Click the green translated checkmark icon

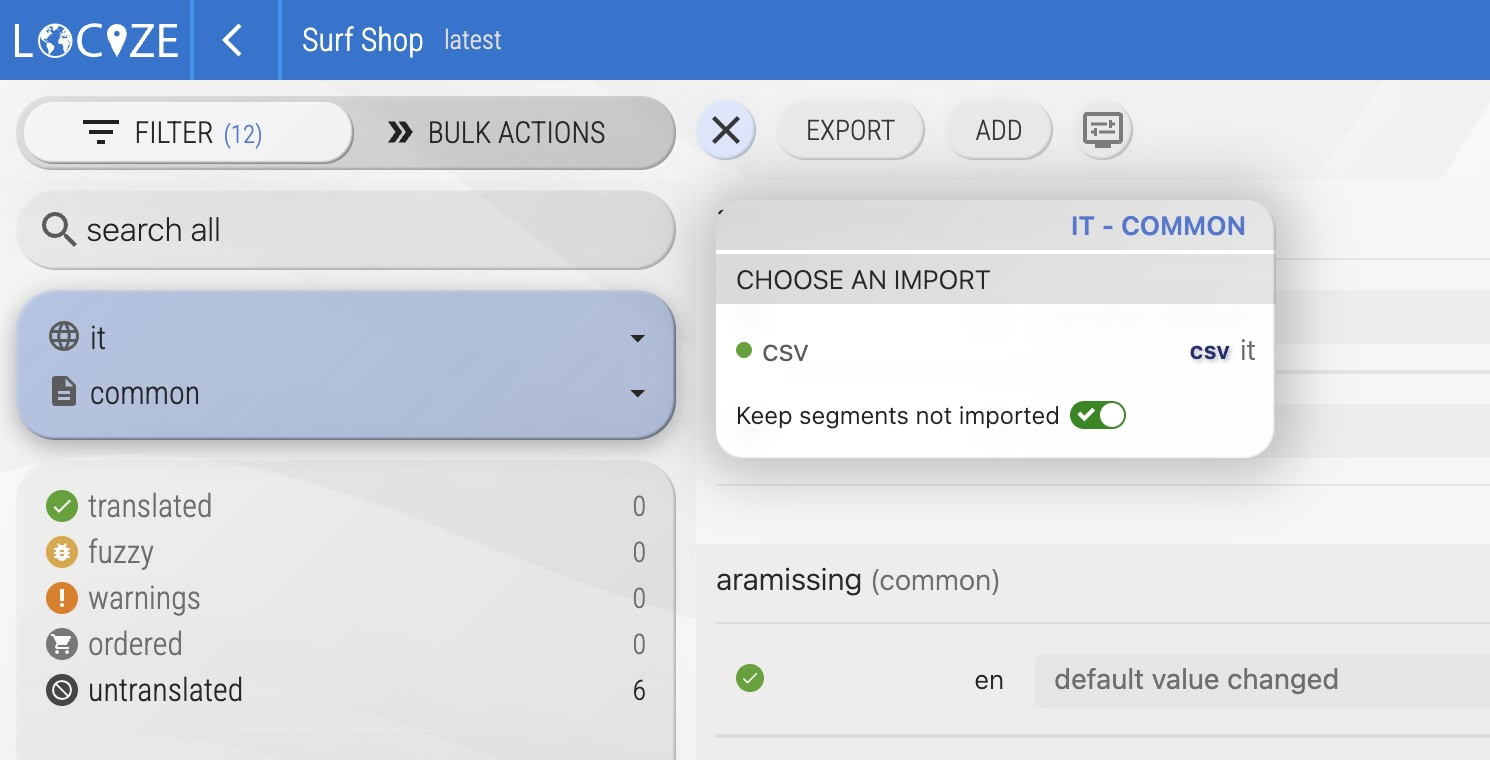[62, 506]
